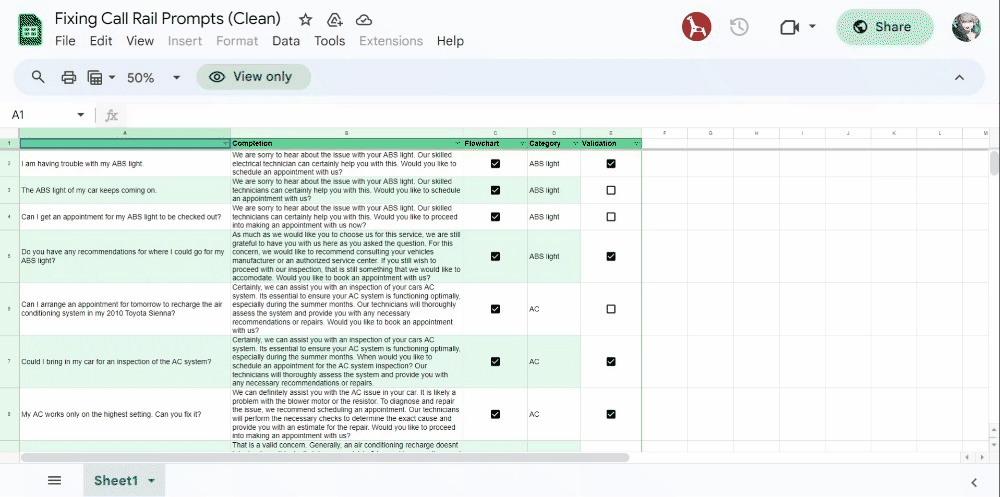The width and height of the screenshot is (1000, 497).
Task: Click the scroll left arrow
Action: (967, 457)
